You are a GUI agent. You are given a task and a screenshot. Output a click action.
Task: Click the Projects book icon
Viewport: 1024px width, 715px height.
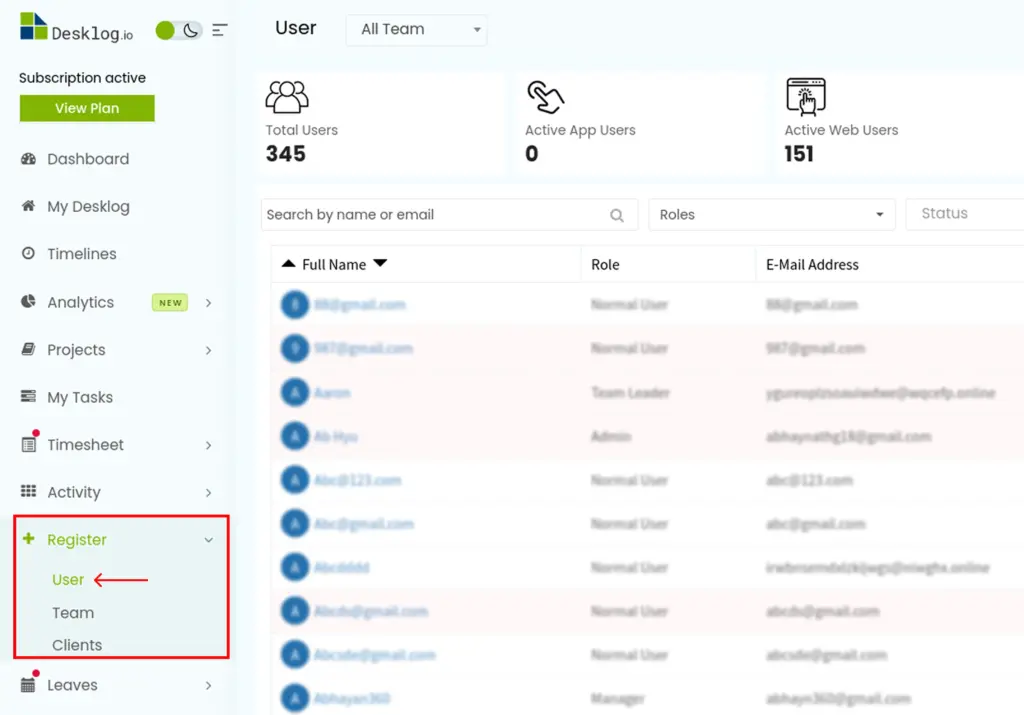pyautogui.click(x=28, y=350)
